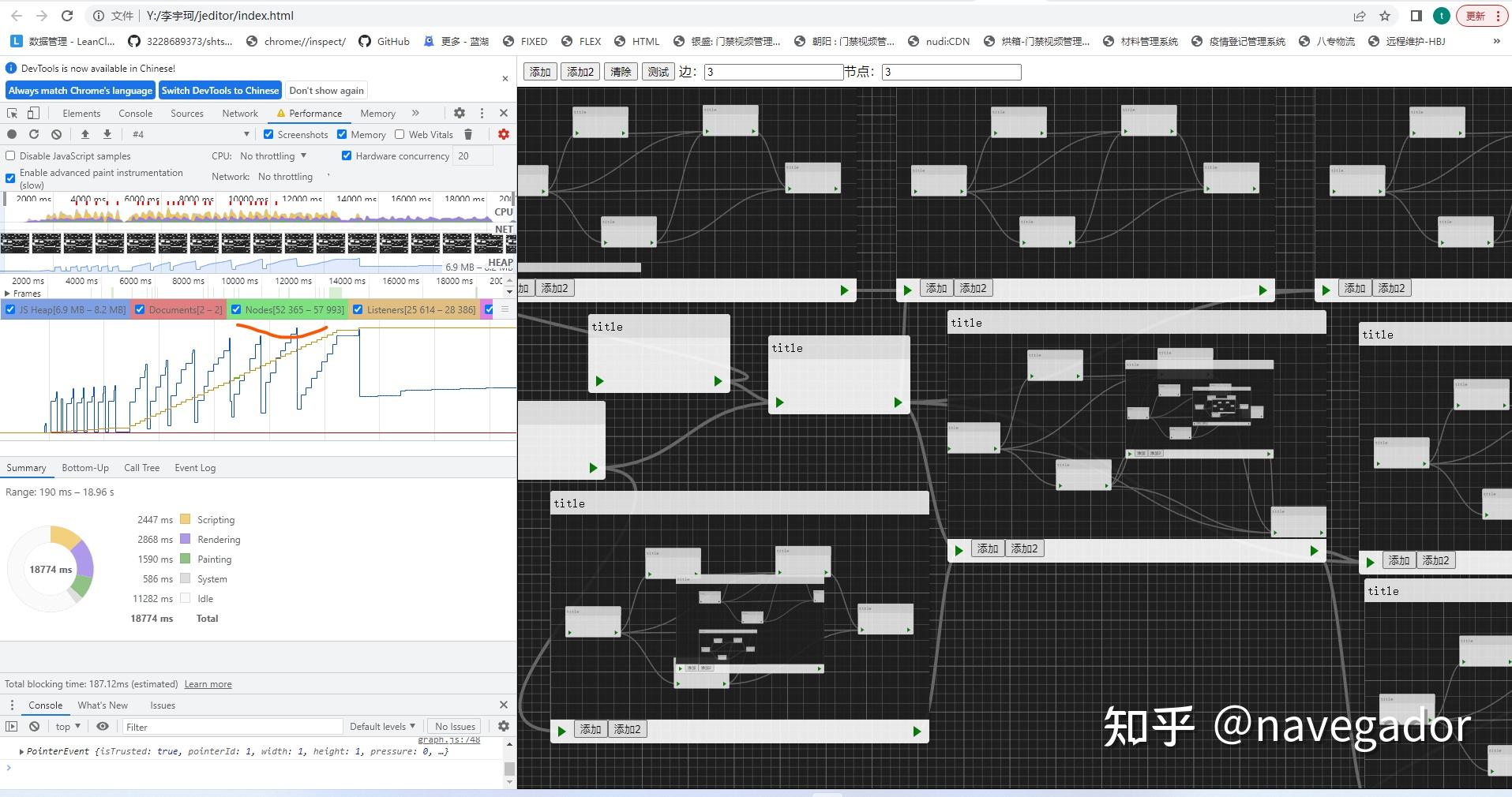Viewport: 1512px width, 797px height.
Task: Open the Bottom-Up tab
Action: (85, 467)
